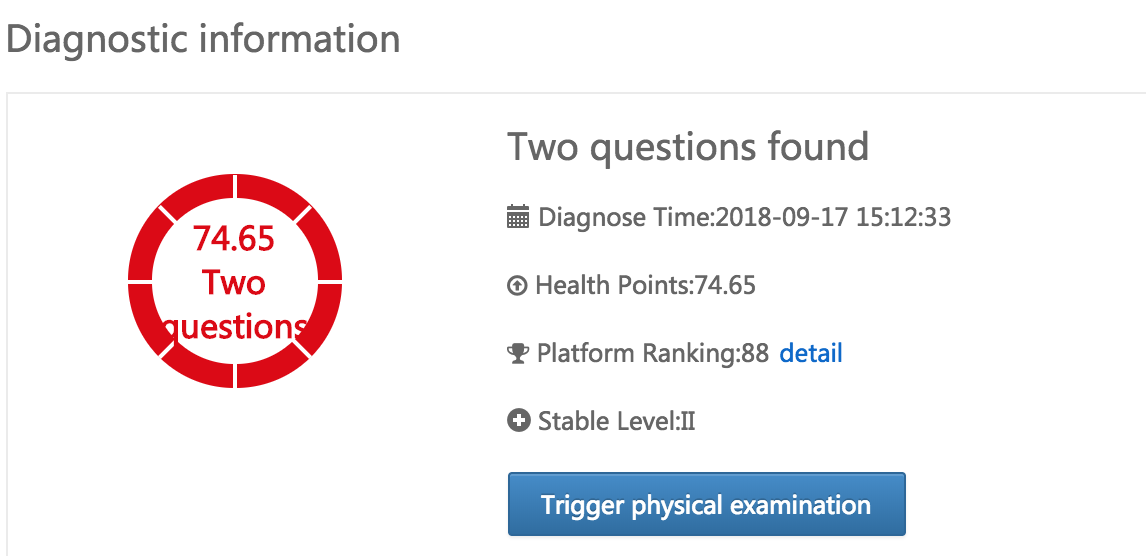The height and width of the screenshot is (556, 1146).
Task: Open the Platform Ranking detail link
Action: pyautogui.click(x=810, y=353)
